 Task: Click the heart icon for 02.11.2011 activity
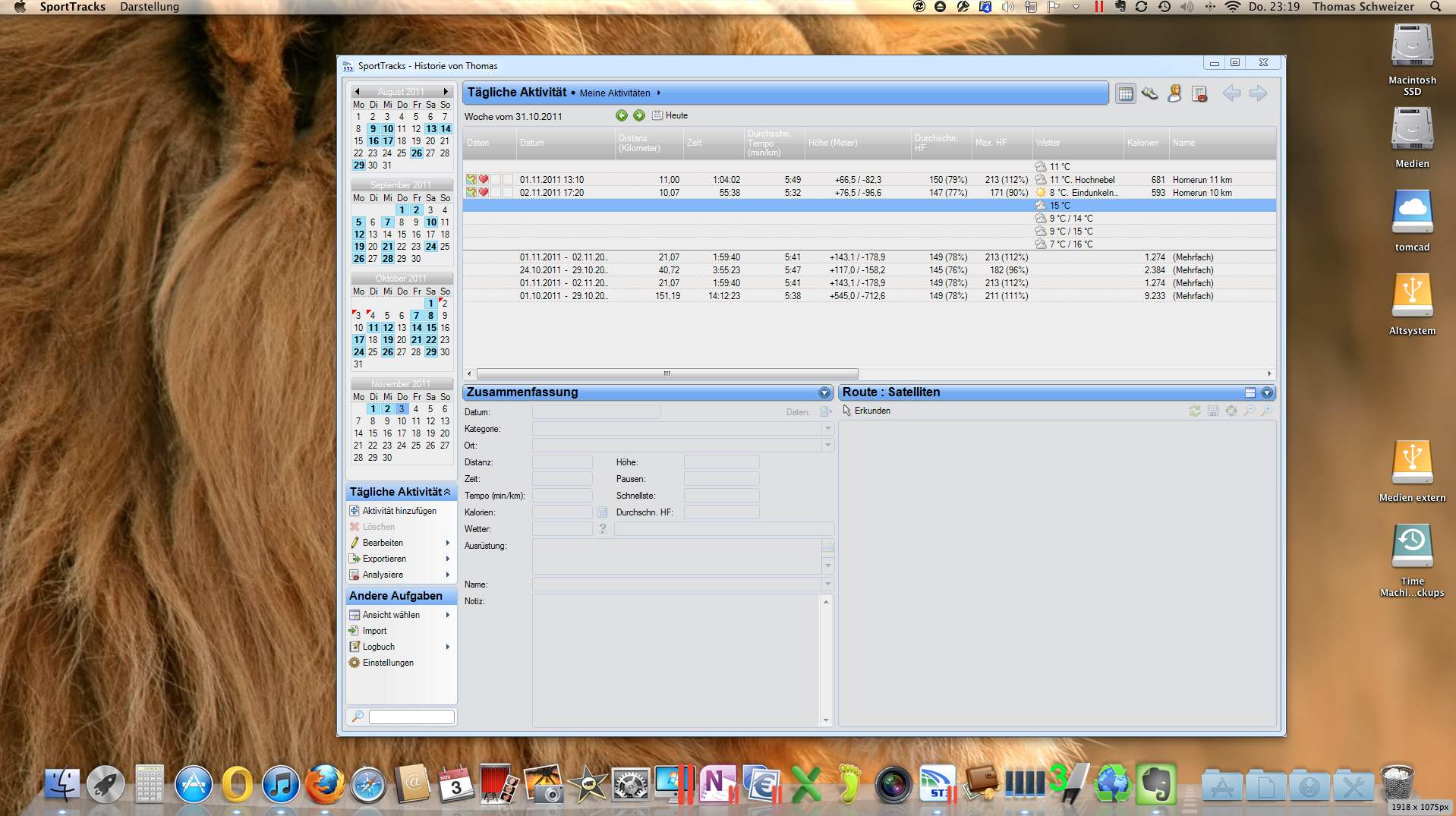pyautogui.click(x=484, y=193)
